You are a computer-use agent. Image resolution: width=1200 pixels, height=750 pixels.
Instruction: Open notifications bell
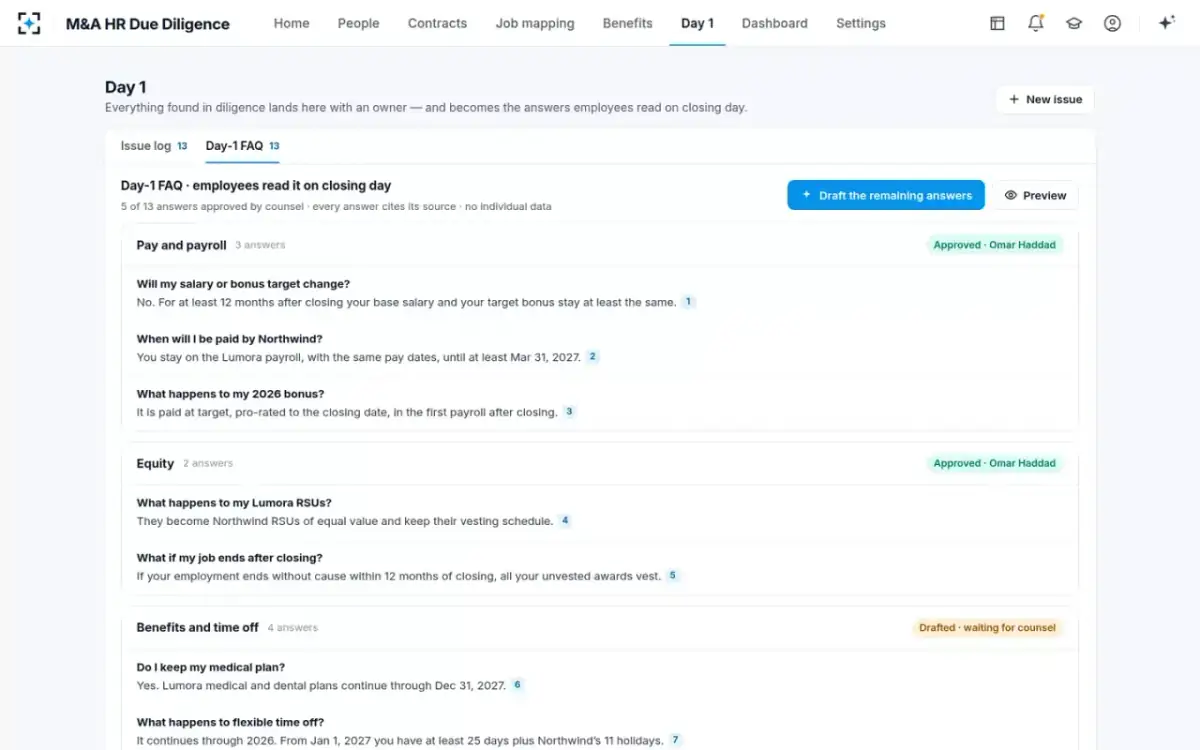pos(1036,23)
